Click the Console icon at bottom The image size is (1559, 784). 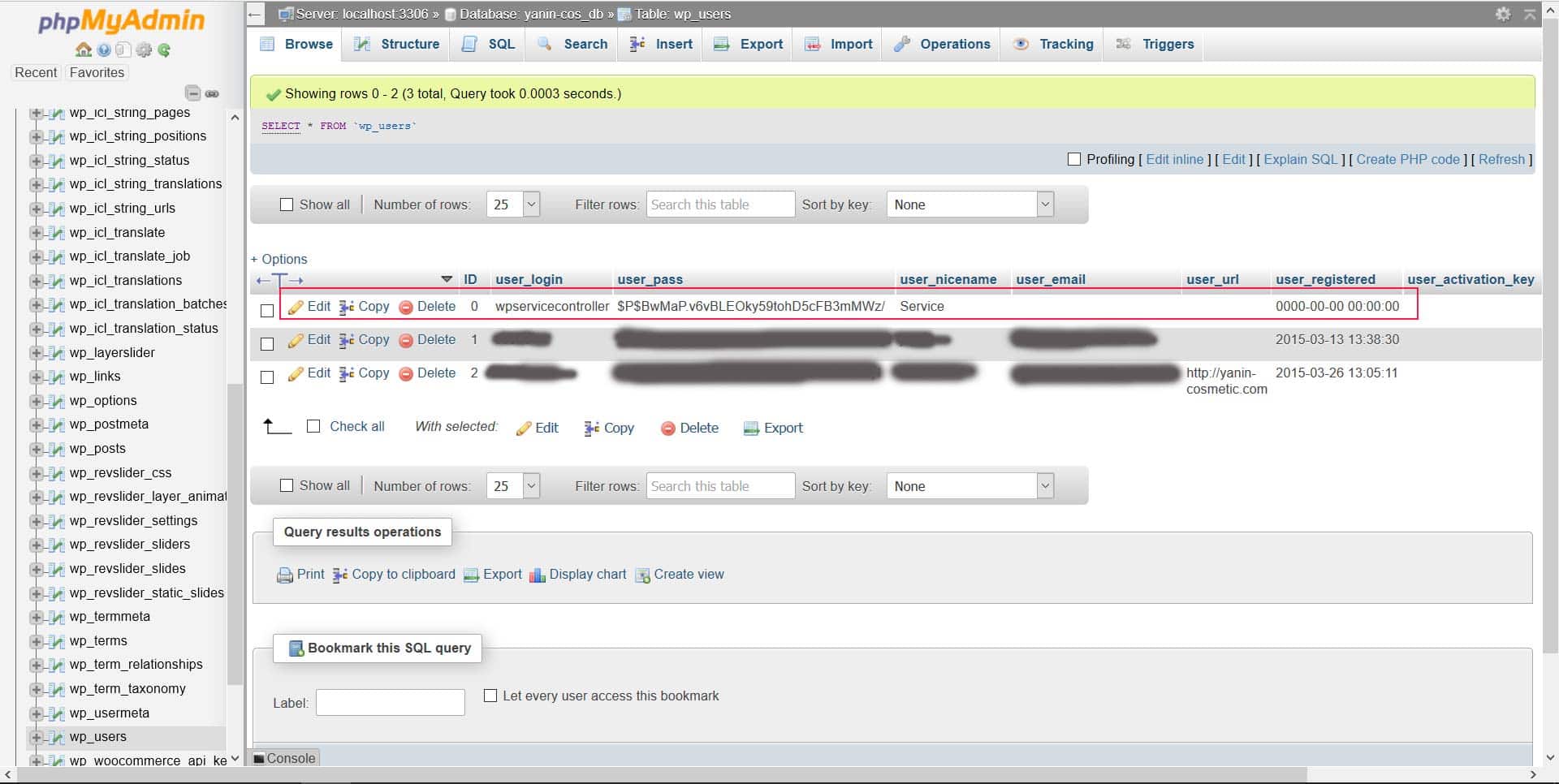coord(259,759)
